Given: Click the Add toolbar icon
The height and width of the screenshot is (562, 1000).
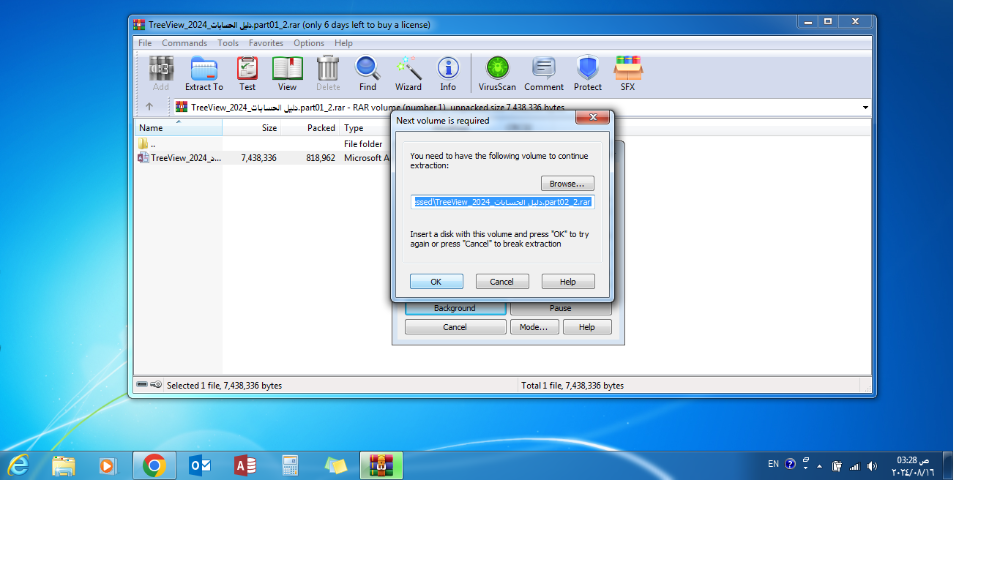Looking at the screenshot, I should (161, 73).
